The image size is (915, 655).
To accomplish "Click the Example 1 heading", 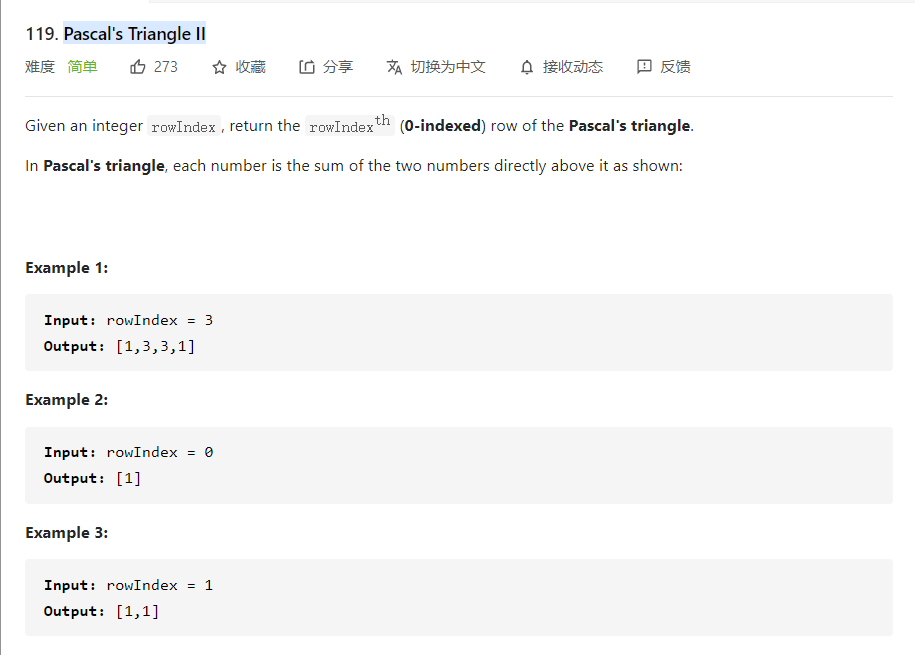I will coord(67,268).
